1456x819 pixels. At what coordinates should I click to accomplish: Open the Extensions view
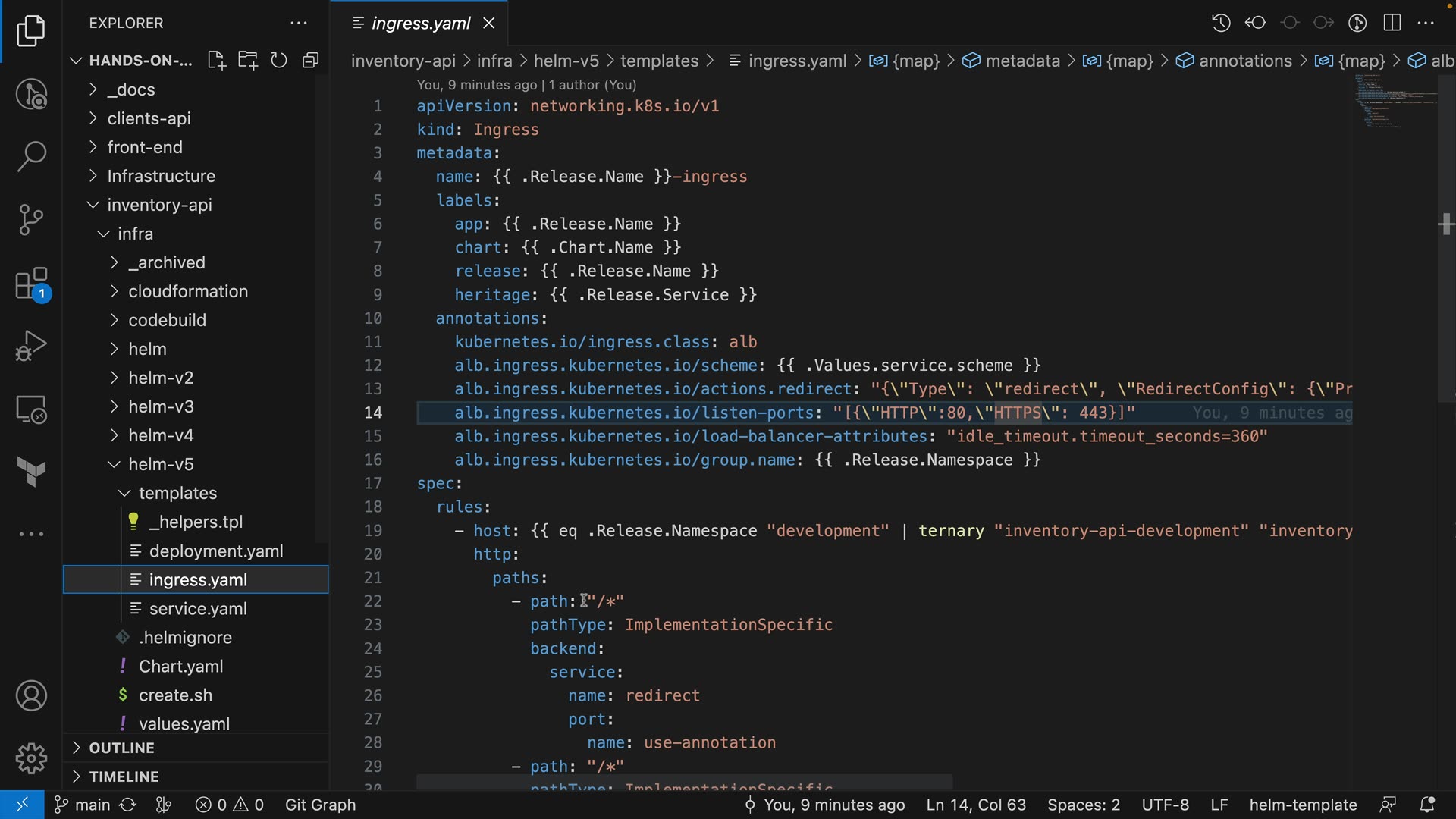[31, 284]
